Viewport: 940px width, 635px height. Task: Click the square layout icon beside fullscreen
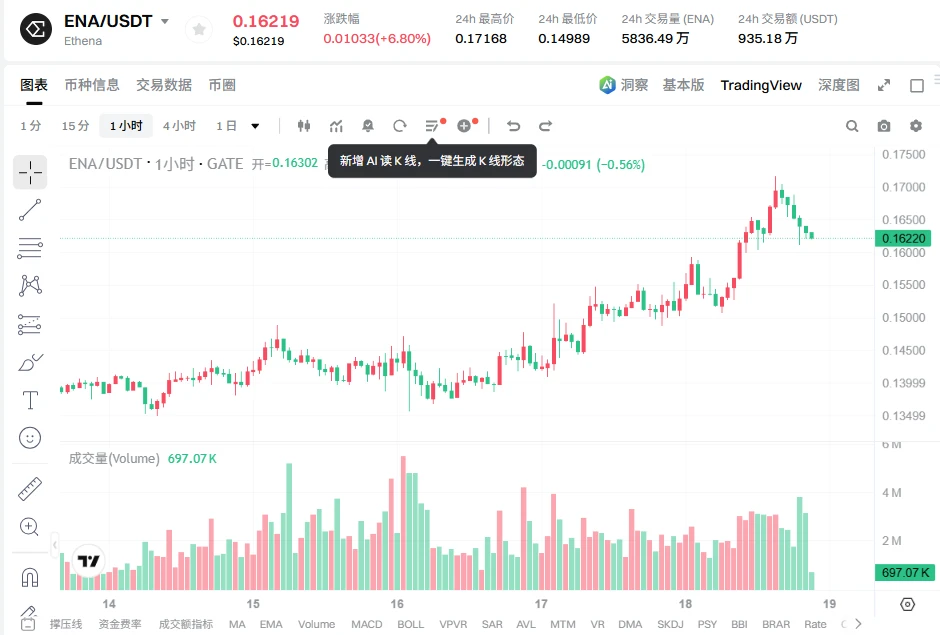917,86
